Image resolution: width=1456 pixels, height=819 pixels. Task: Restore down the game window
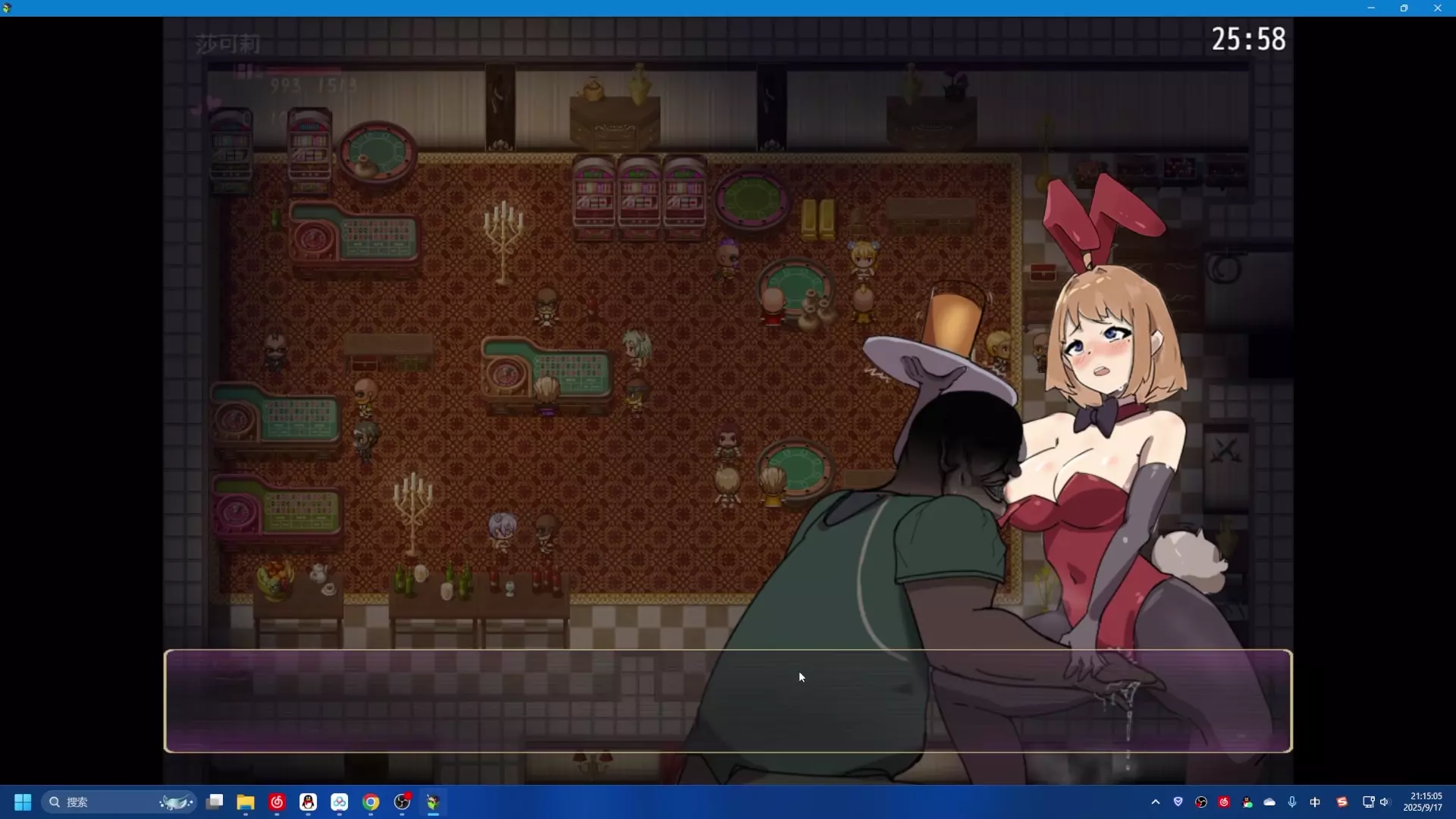1404,8
